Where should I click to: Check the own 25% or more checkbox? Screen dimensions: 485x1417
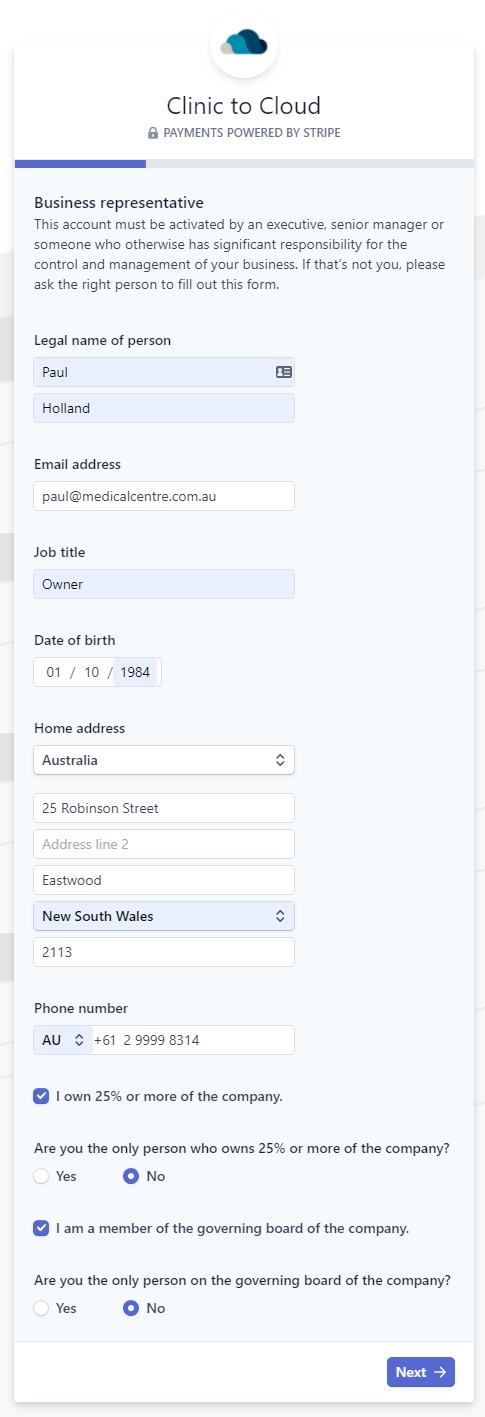[x=41, y=1096]
